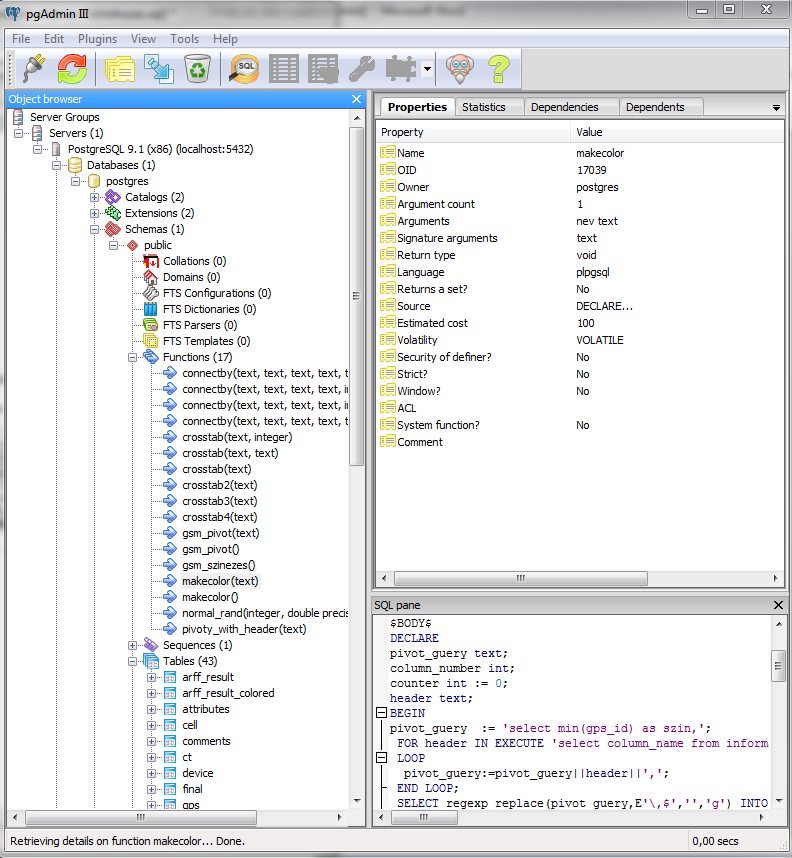Click the Server Groups icon

[18, 117]
